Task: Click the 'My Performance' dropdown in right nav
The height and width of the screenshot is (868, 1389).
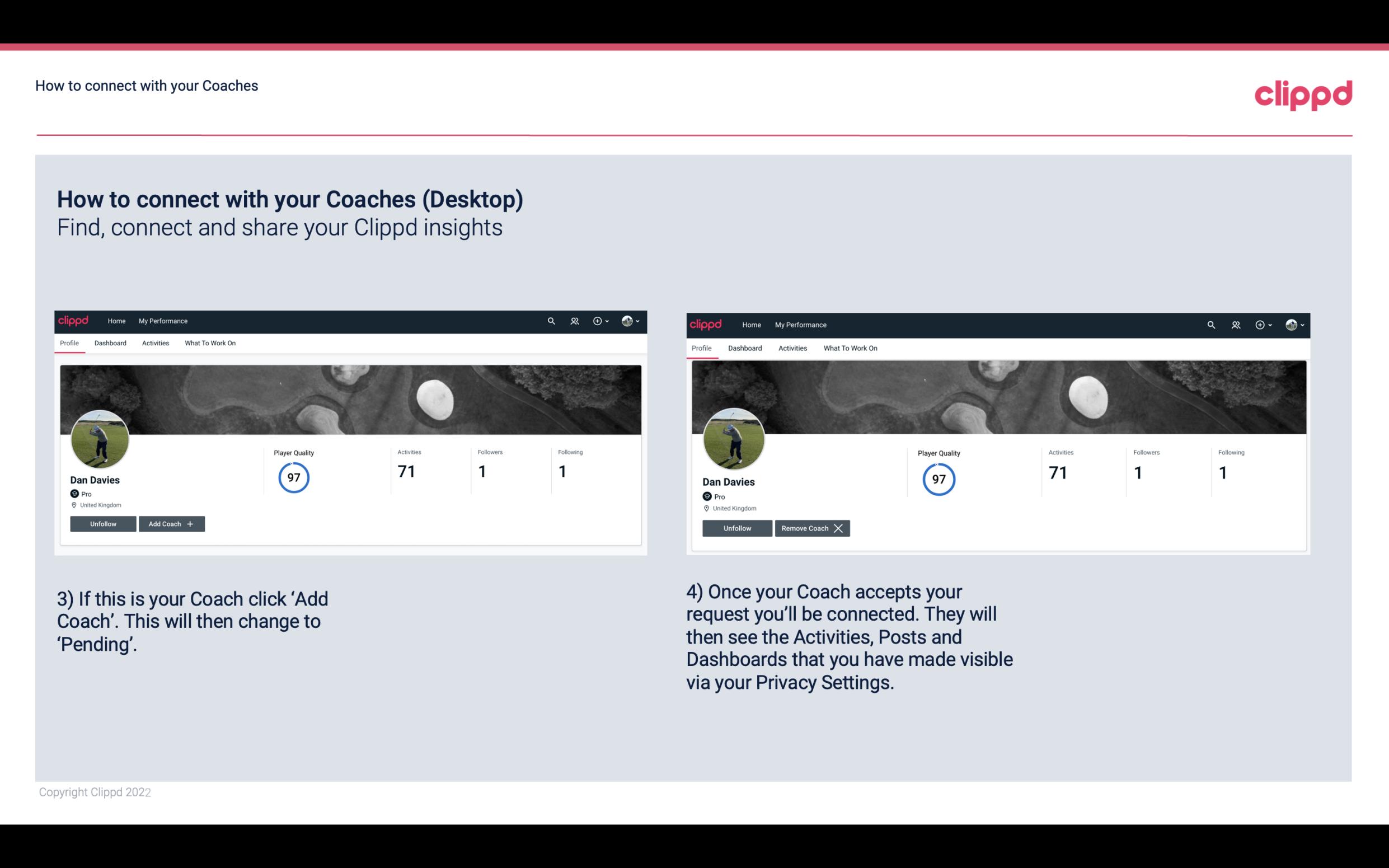Action: [800, 324]
